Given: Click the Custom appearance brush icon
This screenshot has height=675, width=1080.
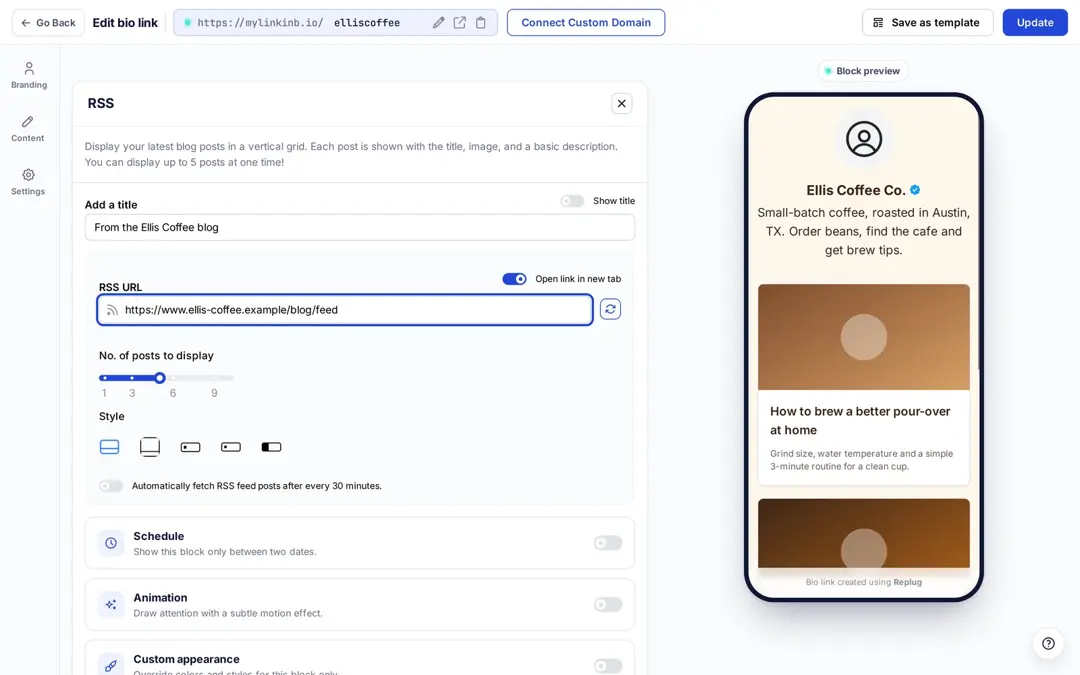Looking at the screenshot, I should click(111, 665).
